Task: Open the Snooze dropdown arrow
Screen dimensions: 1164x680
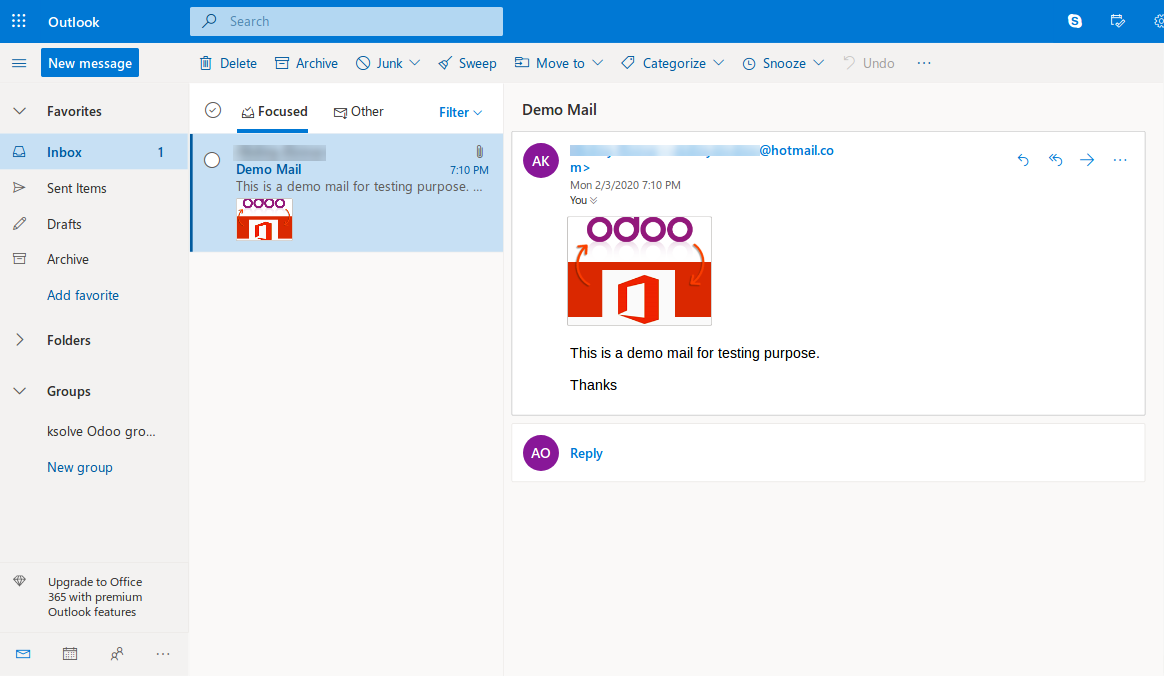Action: (819, 63)
